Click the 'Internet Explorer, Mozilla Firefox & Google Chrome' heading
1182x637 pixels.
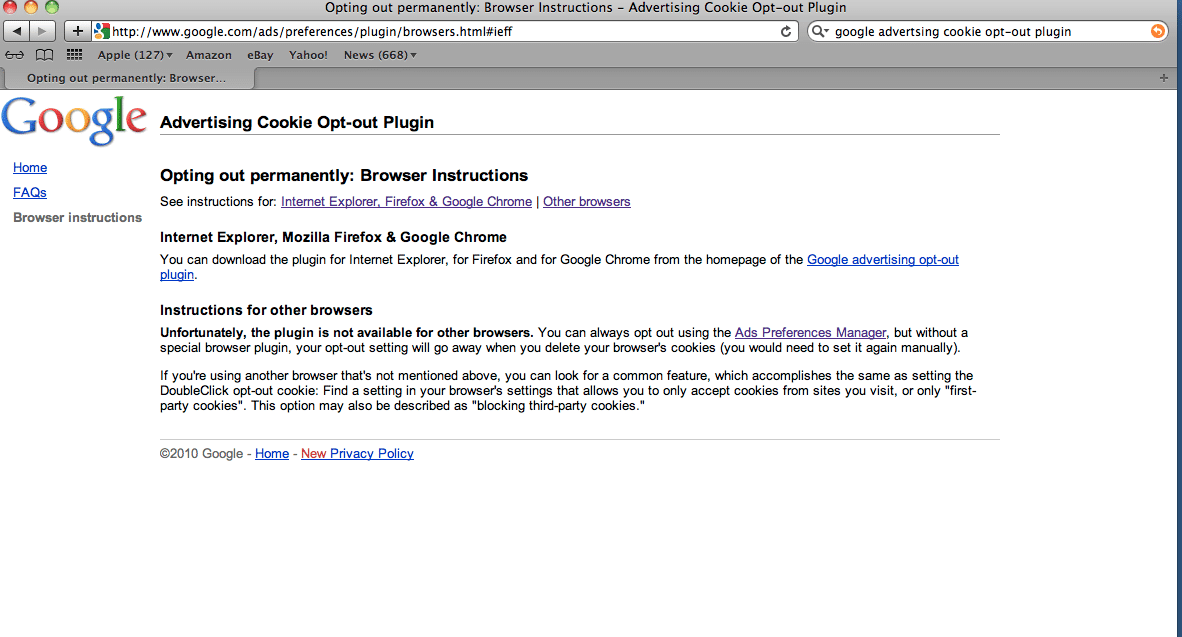click(333, 237)
